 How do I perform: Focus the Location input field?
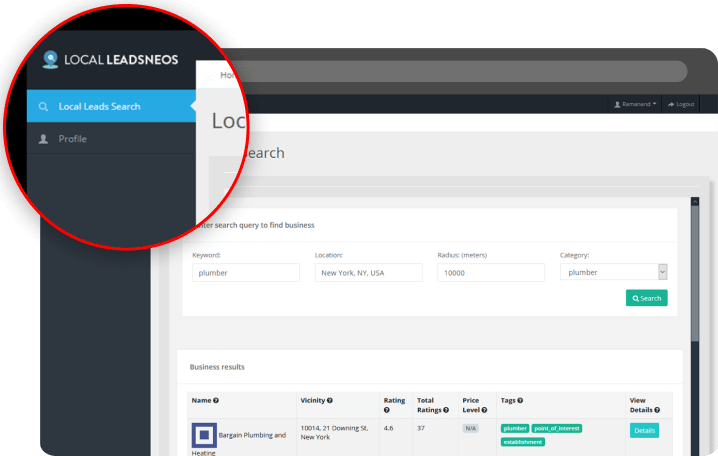click(369, 272)
